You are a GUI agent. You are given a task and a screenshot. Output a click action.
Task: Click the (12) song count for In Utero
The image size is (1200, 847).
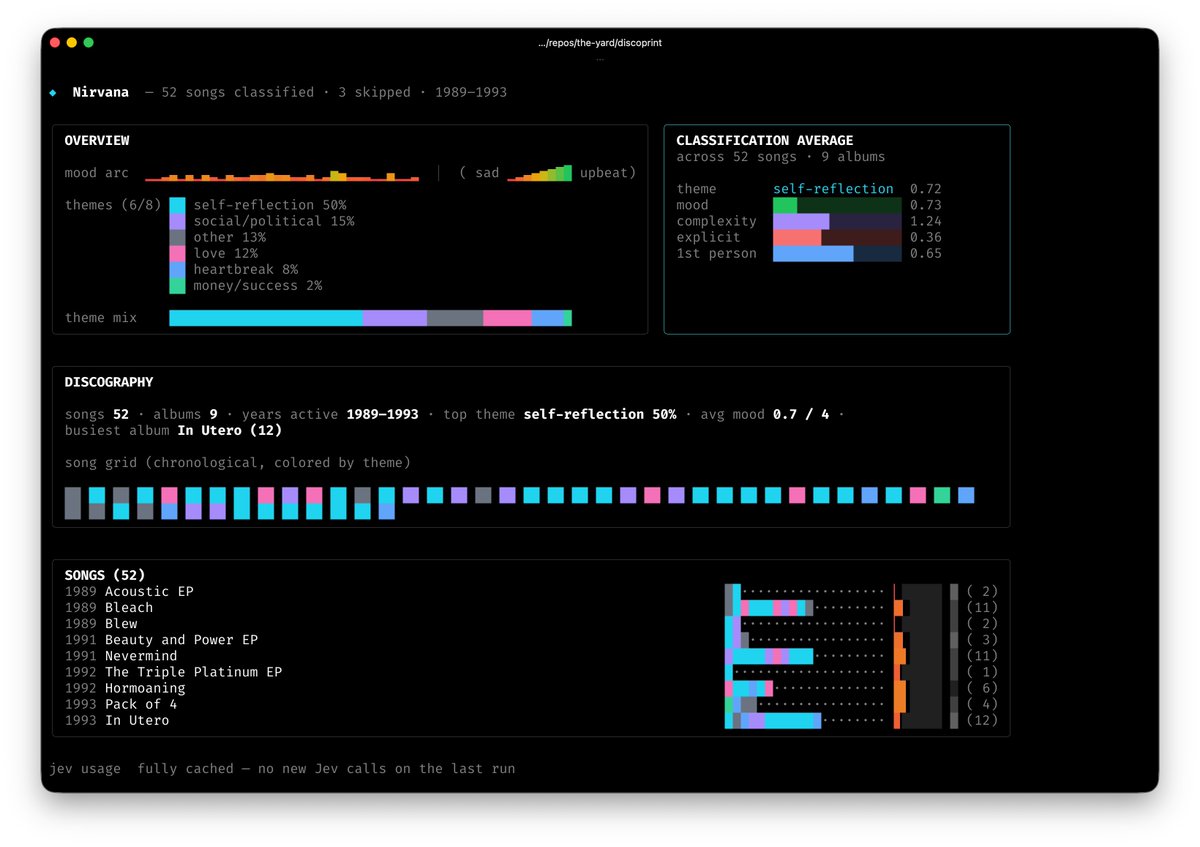982,720
